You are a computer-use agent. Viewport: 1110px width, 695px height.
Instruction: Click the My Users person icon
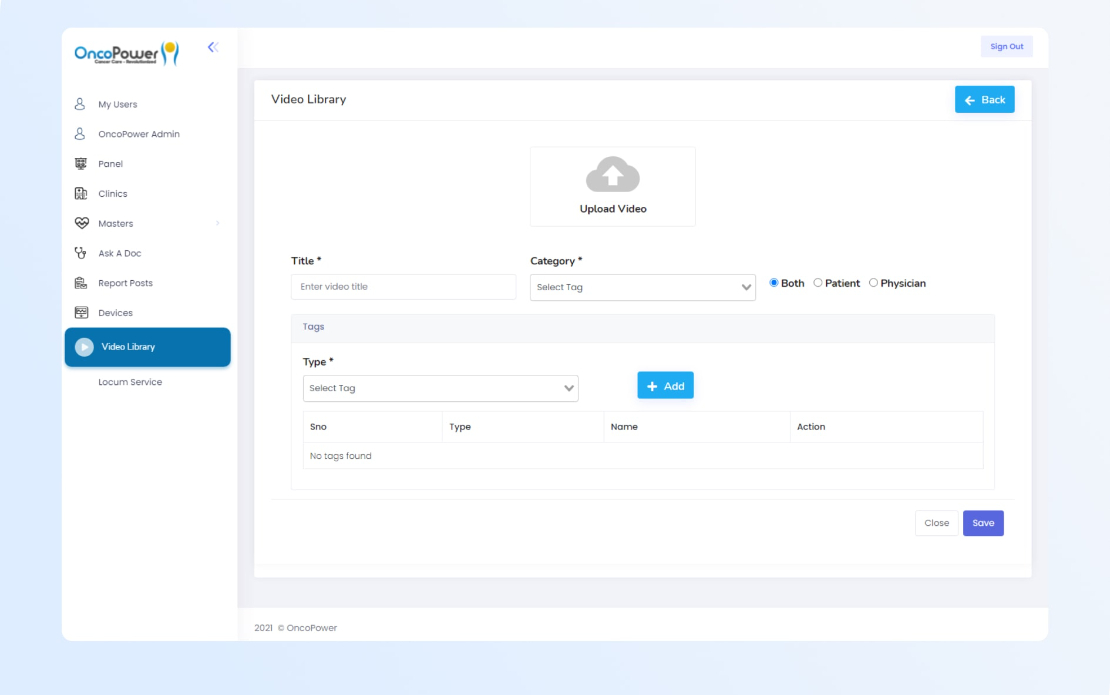tap(80, 104)
